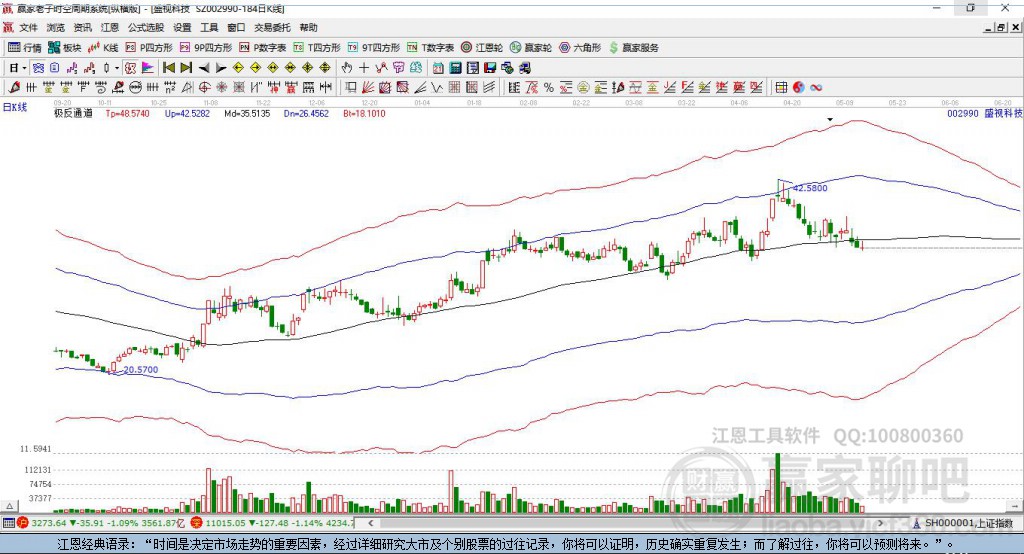Open the 文件 menu

(28, 27)
